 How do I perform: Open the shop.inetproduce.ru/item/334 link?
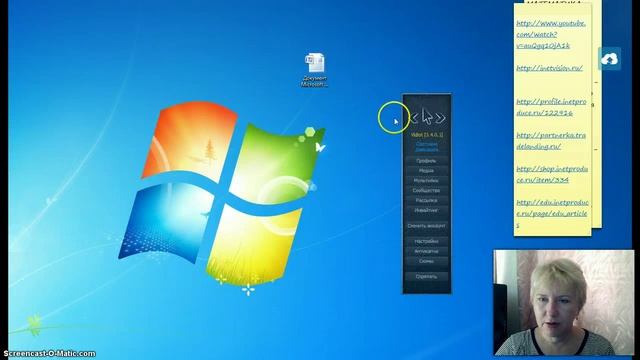pos(552,174)
